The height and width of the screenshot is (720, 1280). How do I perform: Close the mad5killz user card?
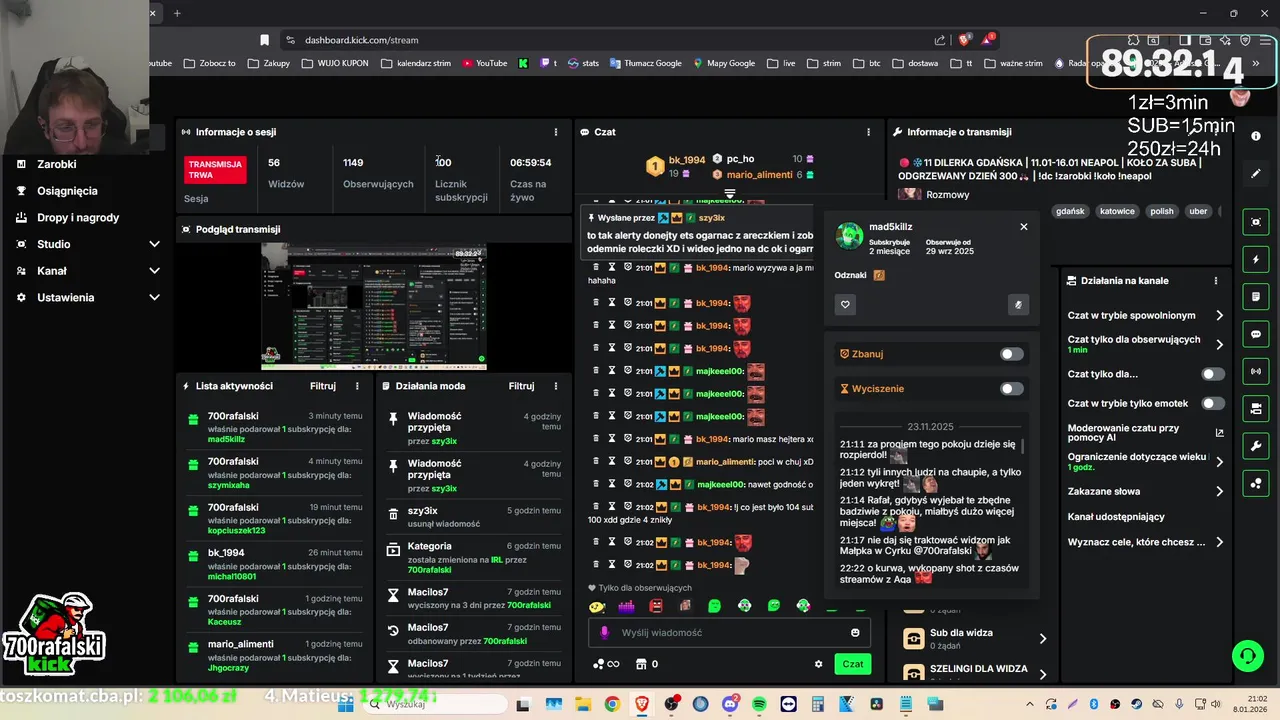tap(1023, 227)
